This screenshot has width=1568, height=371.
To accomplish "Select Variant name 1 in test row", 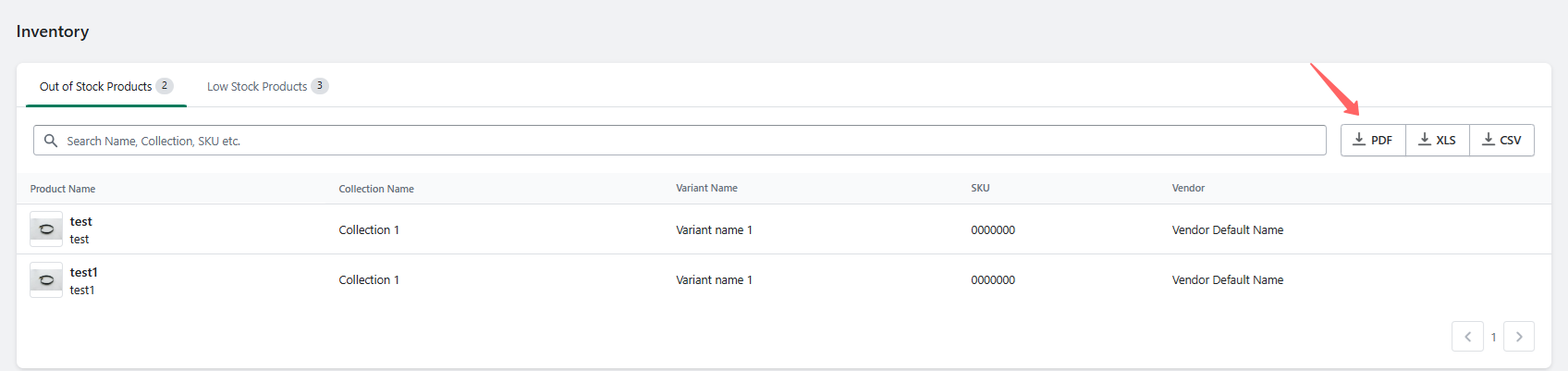I will tap(714, 229).
